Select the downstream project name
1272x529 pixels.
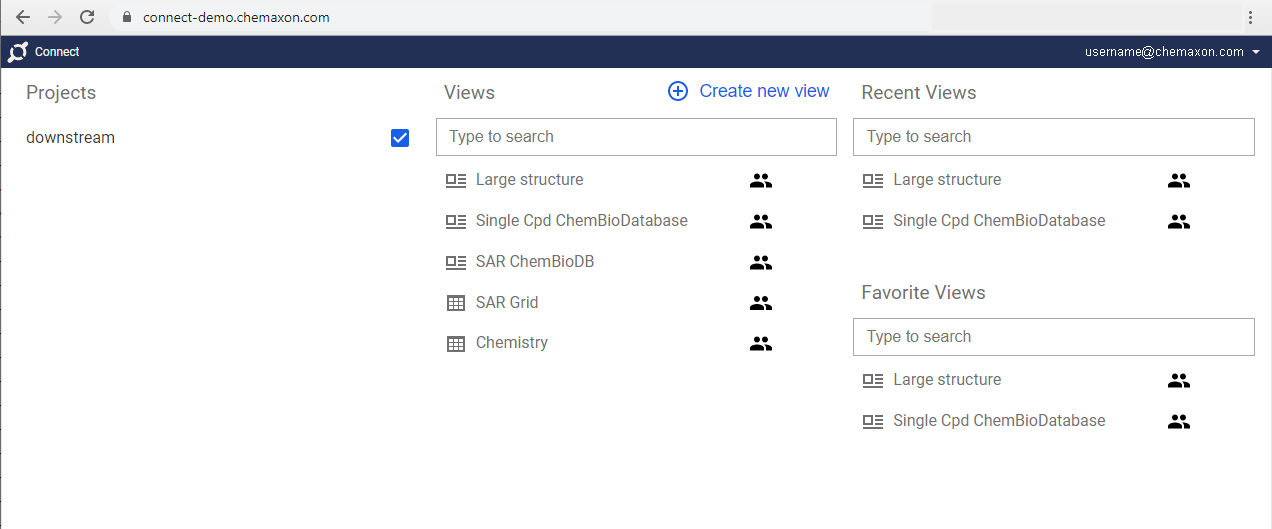(x=70, y=138)
